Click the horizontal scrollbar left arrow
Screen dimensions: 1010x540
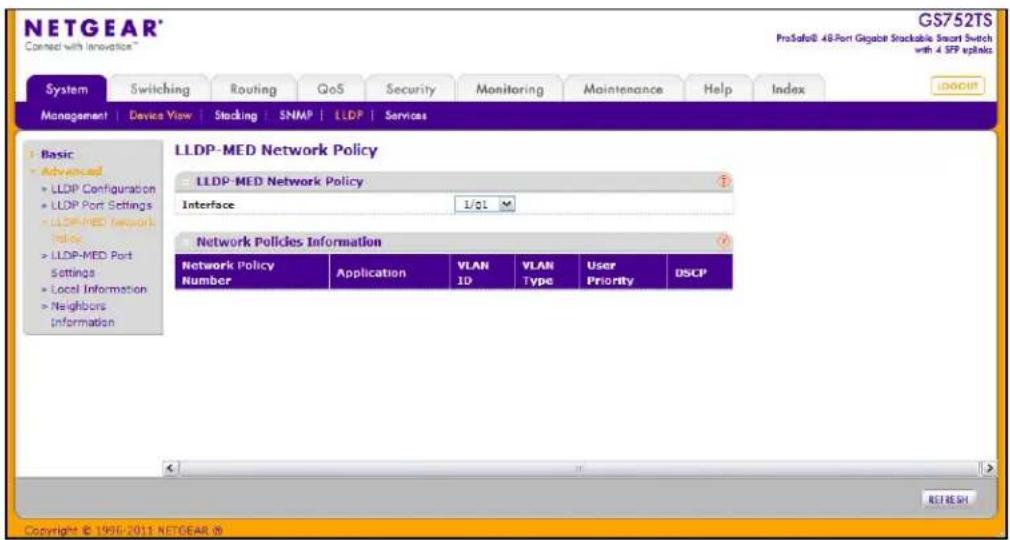170,470
